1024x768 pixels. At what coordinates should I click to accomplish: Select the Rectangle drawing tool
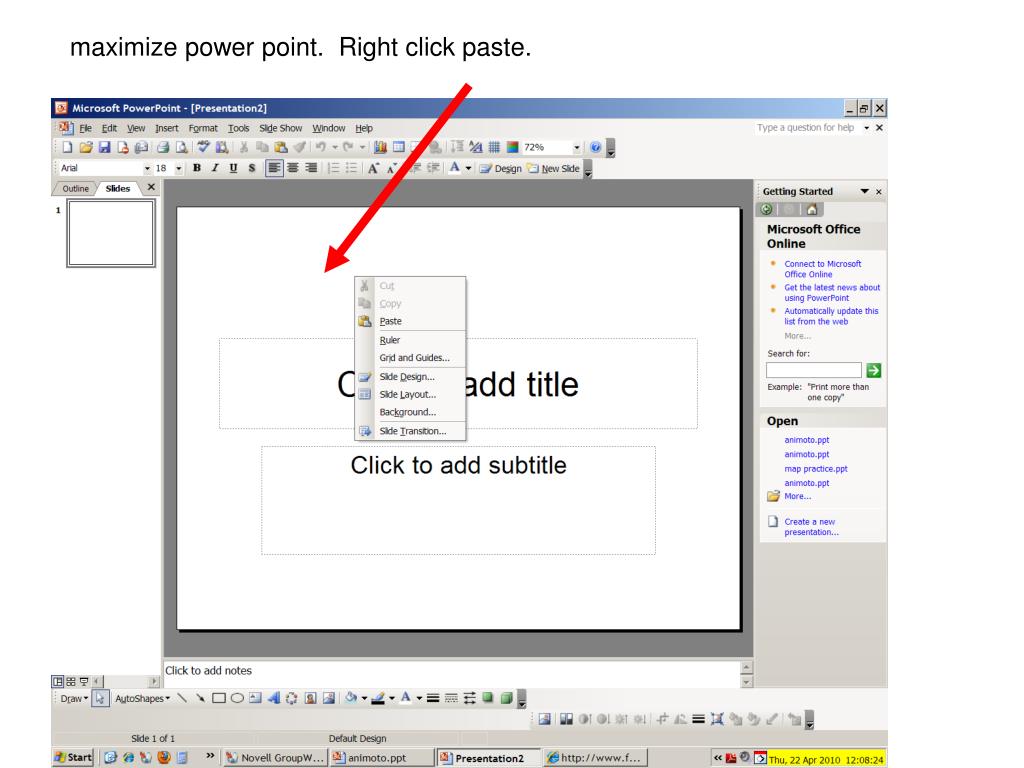point(219,698)
